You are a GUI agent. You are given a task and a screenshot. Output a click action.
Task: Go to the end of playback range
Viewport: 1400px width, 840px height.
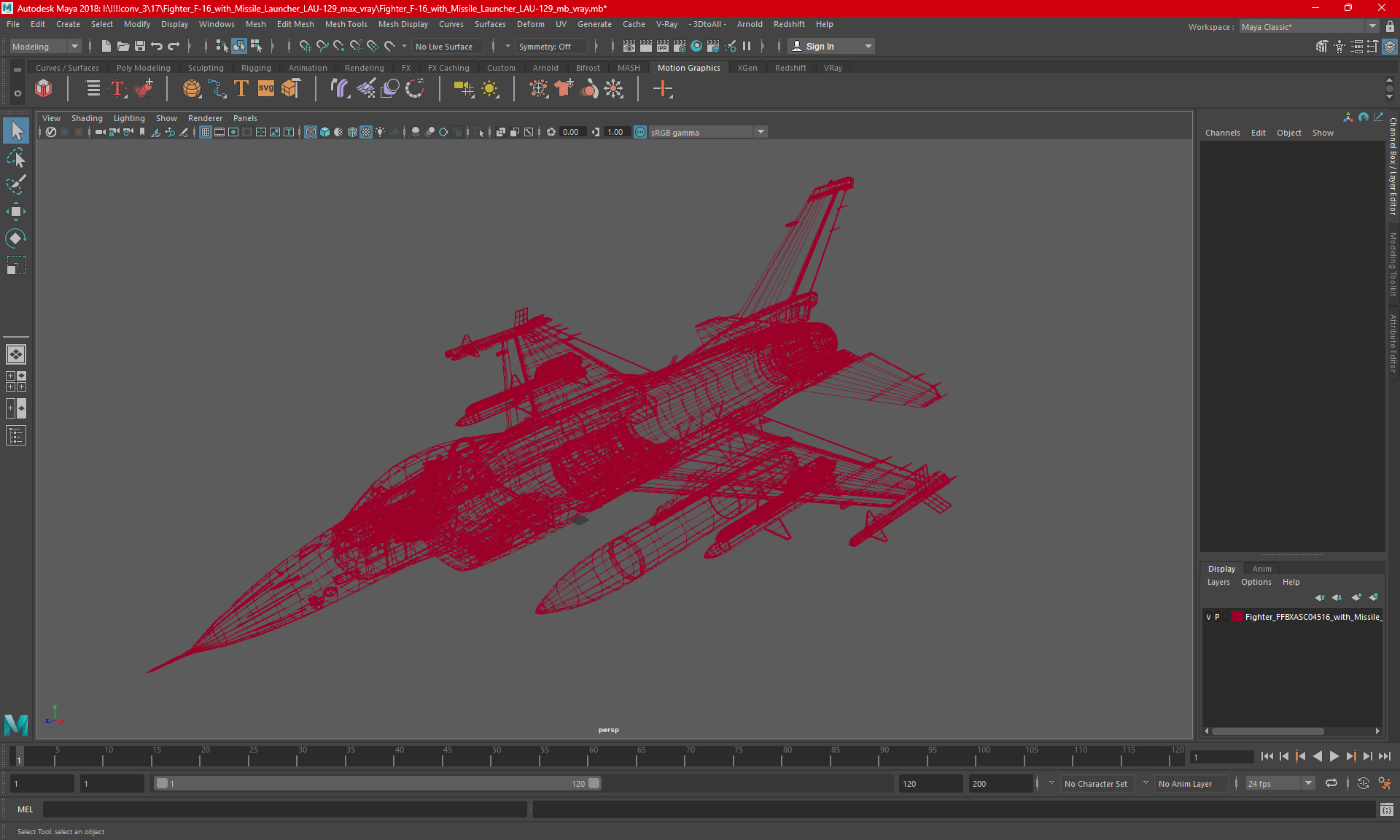tap(1384, 757)
